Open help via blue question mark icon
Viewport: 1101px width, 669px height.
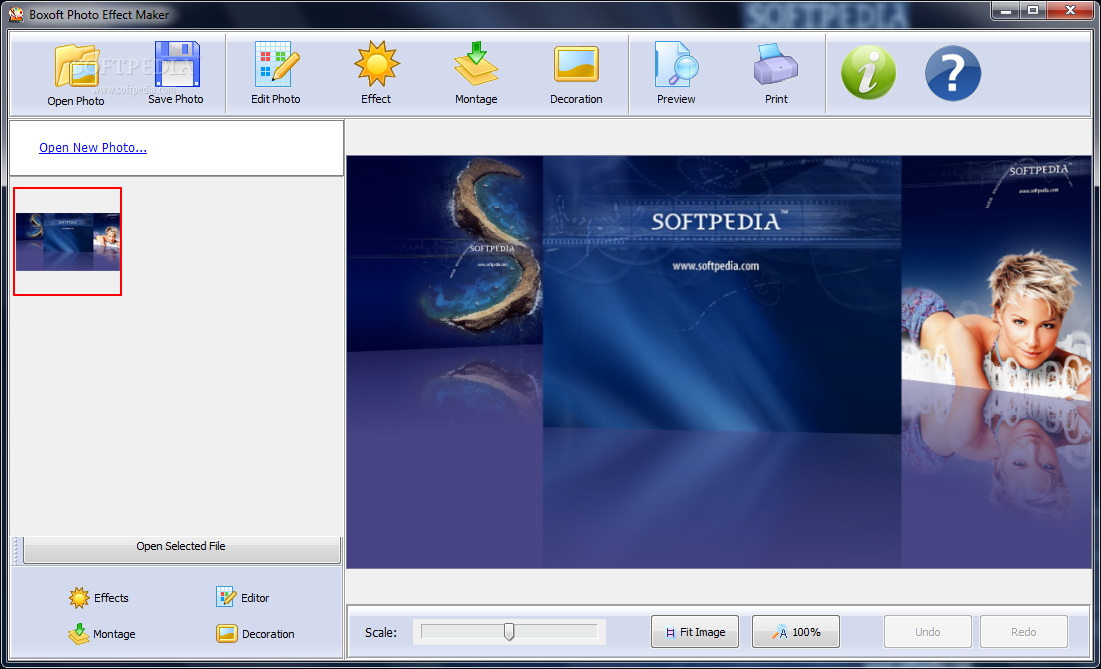(x=953, y=73)
